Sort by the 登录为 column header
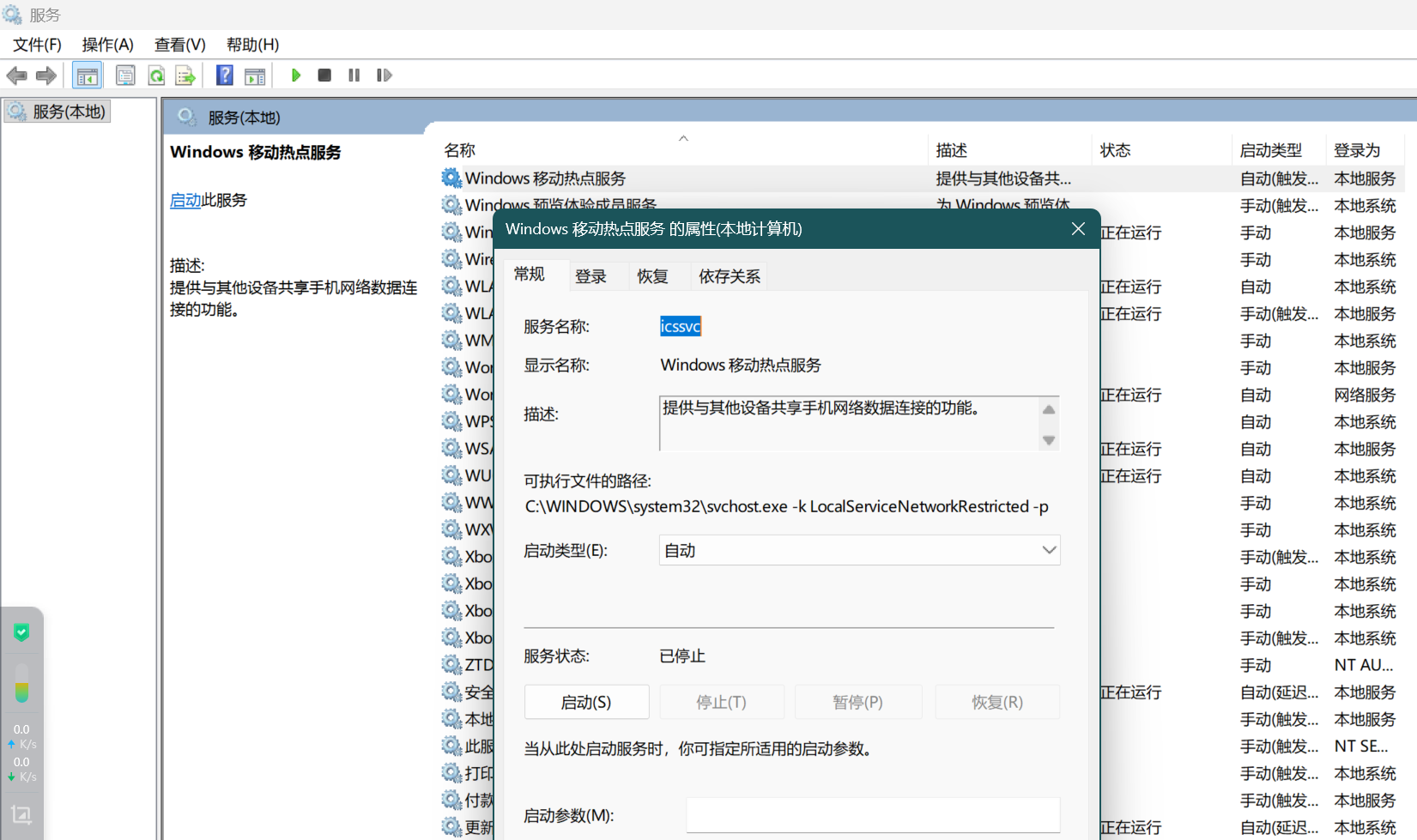The height and width of the screenshot is (840, 1417). [1365, 150]
